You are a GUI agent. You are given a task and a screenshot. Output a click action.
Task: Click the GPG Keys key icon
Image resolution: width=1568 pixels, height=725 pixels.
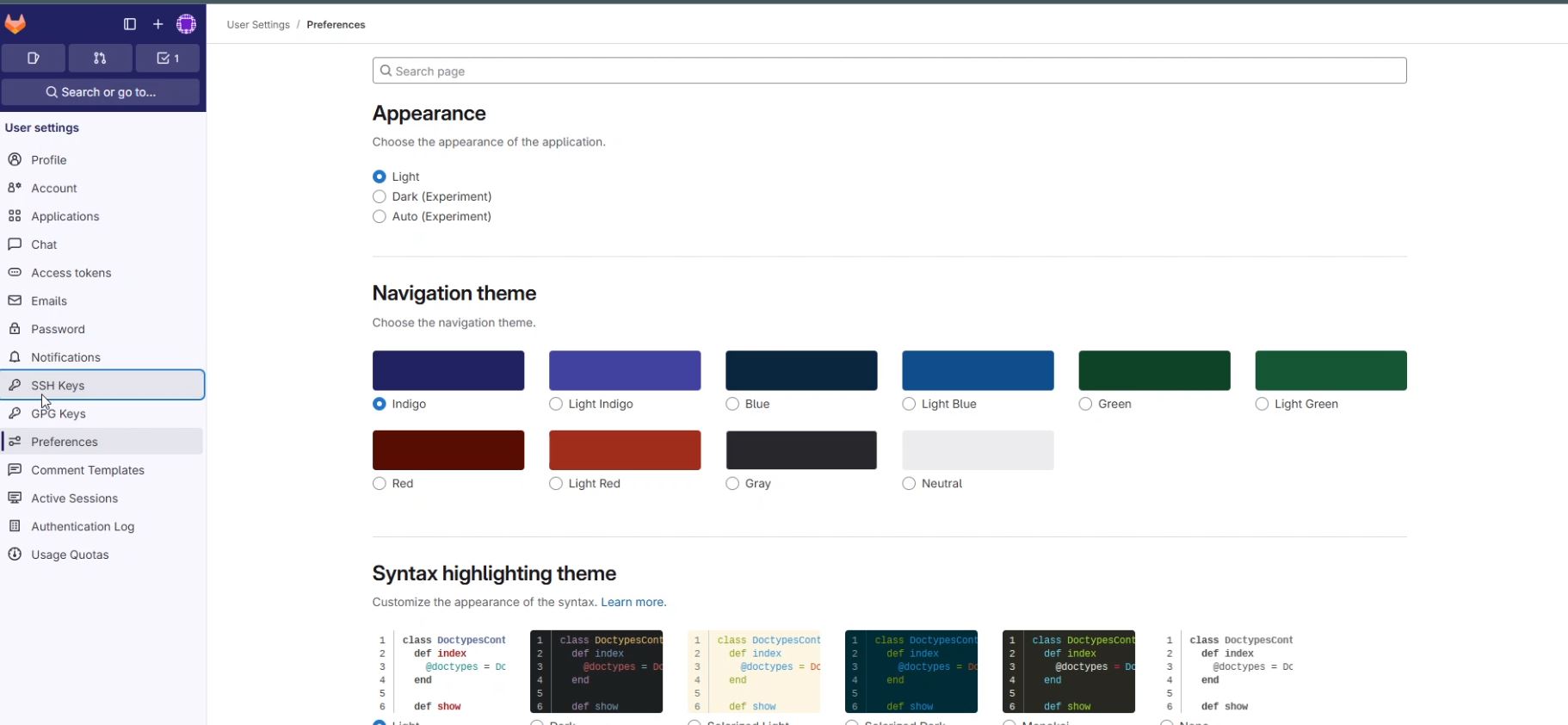point(15,413)
